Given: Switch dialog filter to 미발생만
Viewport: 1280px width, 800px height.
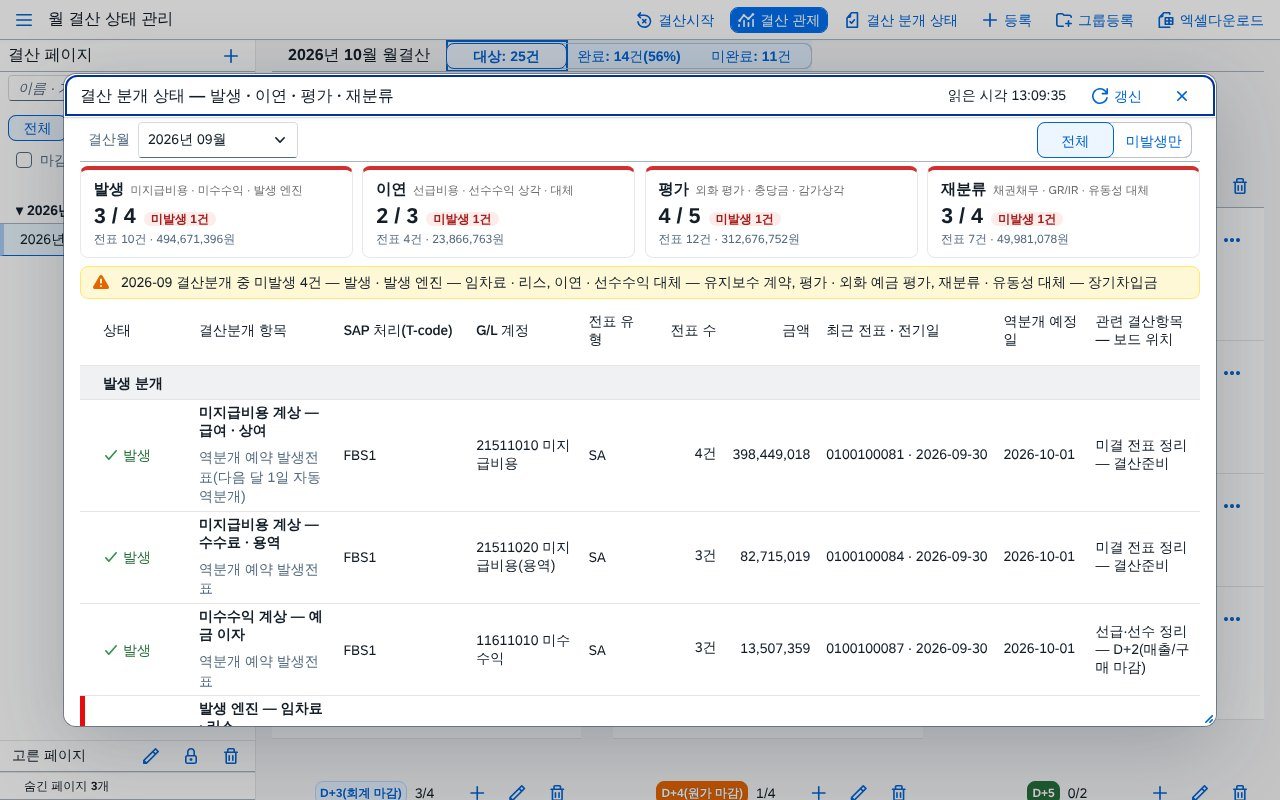Looking at the screenshot, I should 1153,141.
